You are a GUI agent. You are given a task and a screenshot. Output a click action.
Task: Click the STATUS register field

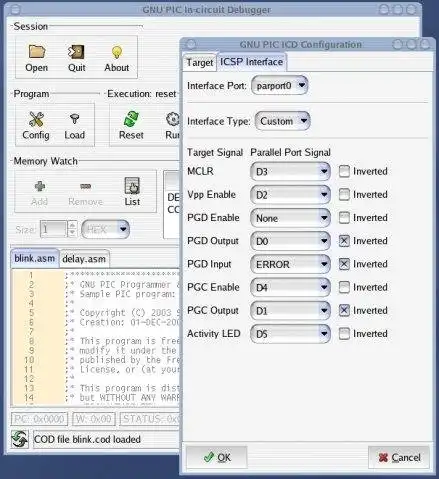point(150,419)
